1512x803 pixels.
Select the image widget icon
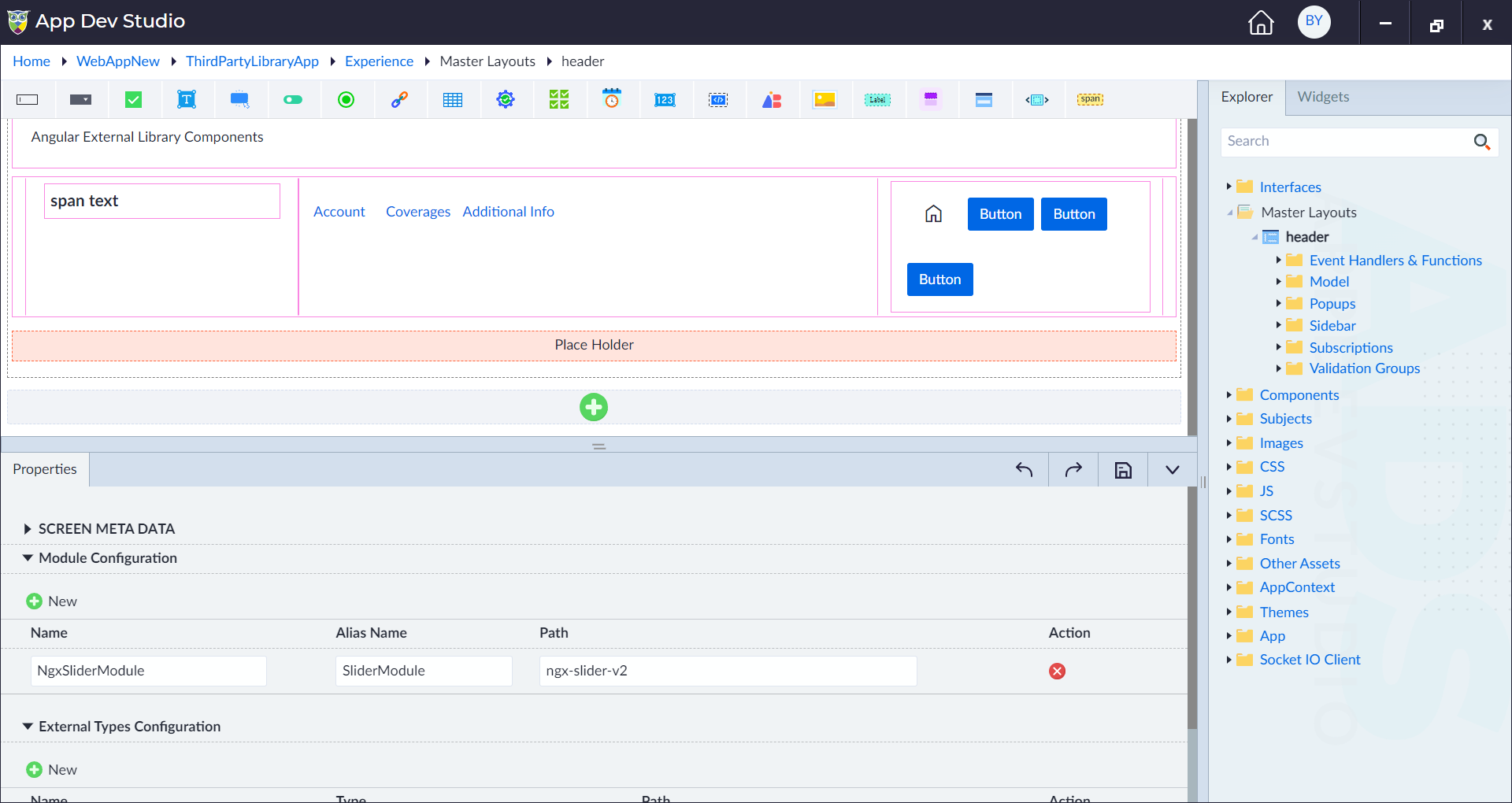pyautogui.click(x=825, y=99)
